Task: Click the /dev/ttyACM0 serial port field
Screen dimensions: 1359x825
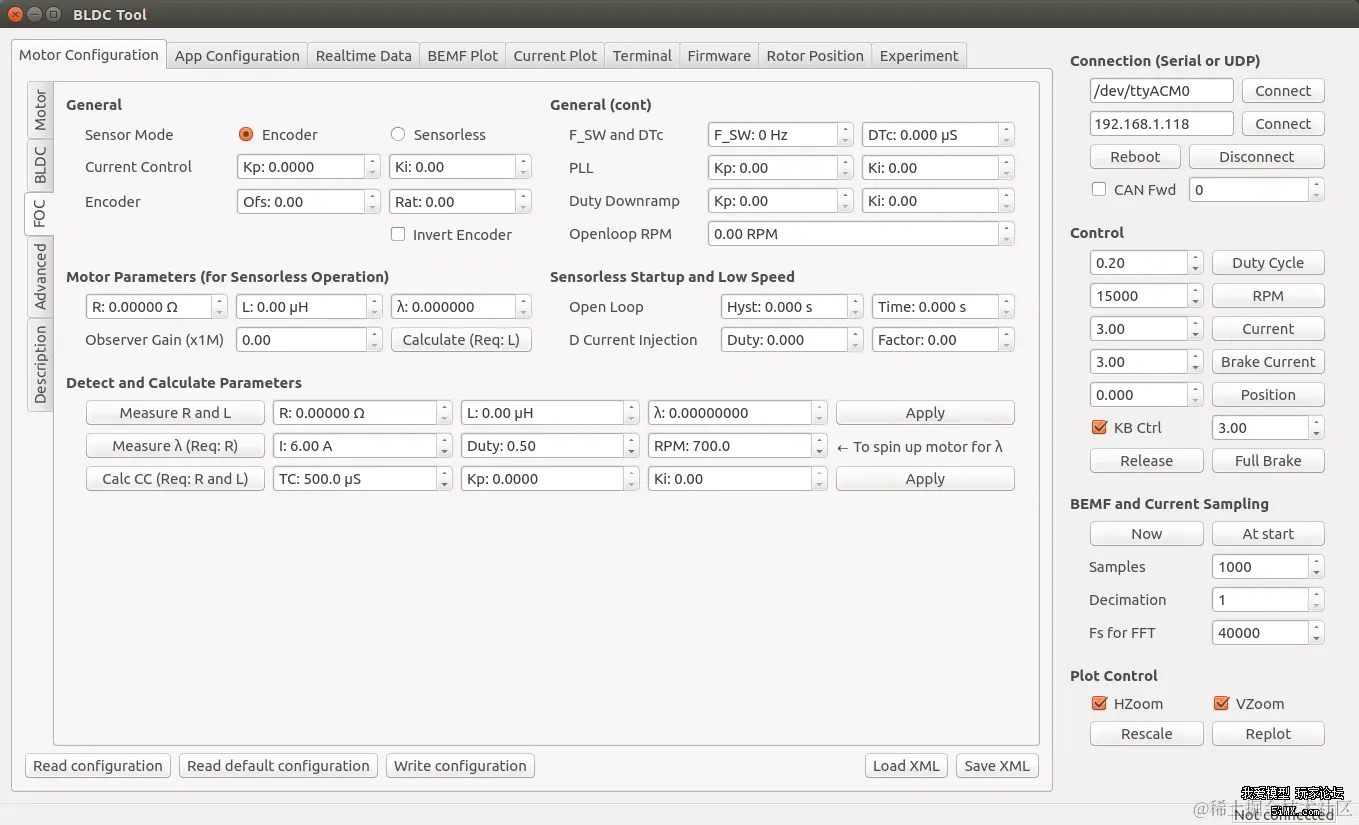Action: point(1161,91)
